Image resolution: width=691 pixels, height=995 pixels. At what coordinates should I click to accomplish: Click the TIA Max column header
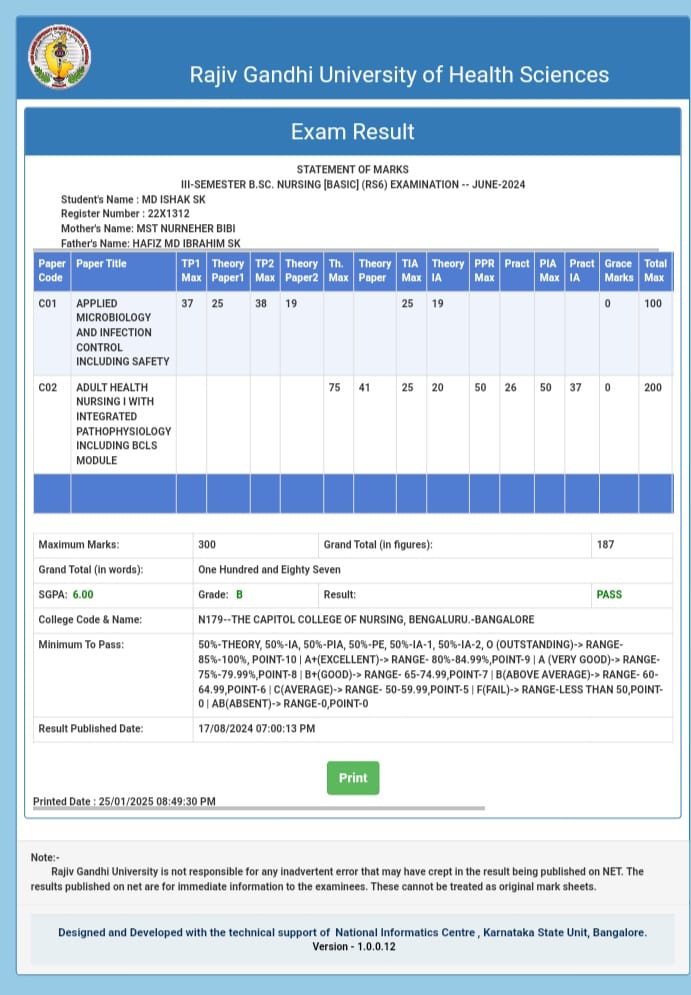pyautogui.click(x=411, y=270)
